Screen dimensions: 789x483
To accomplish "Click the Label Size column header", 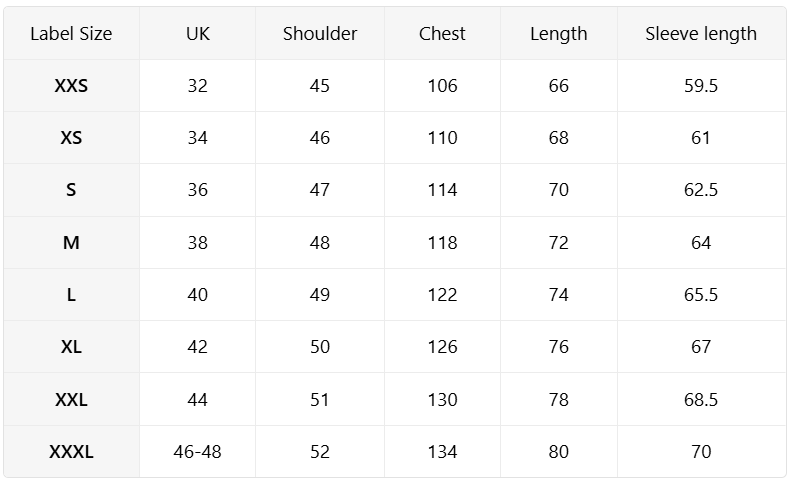I will tap(71, 33).
